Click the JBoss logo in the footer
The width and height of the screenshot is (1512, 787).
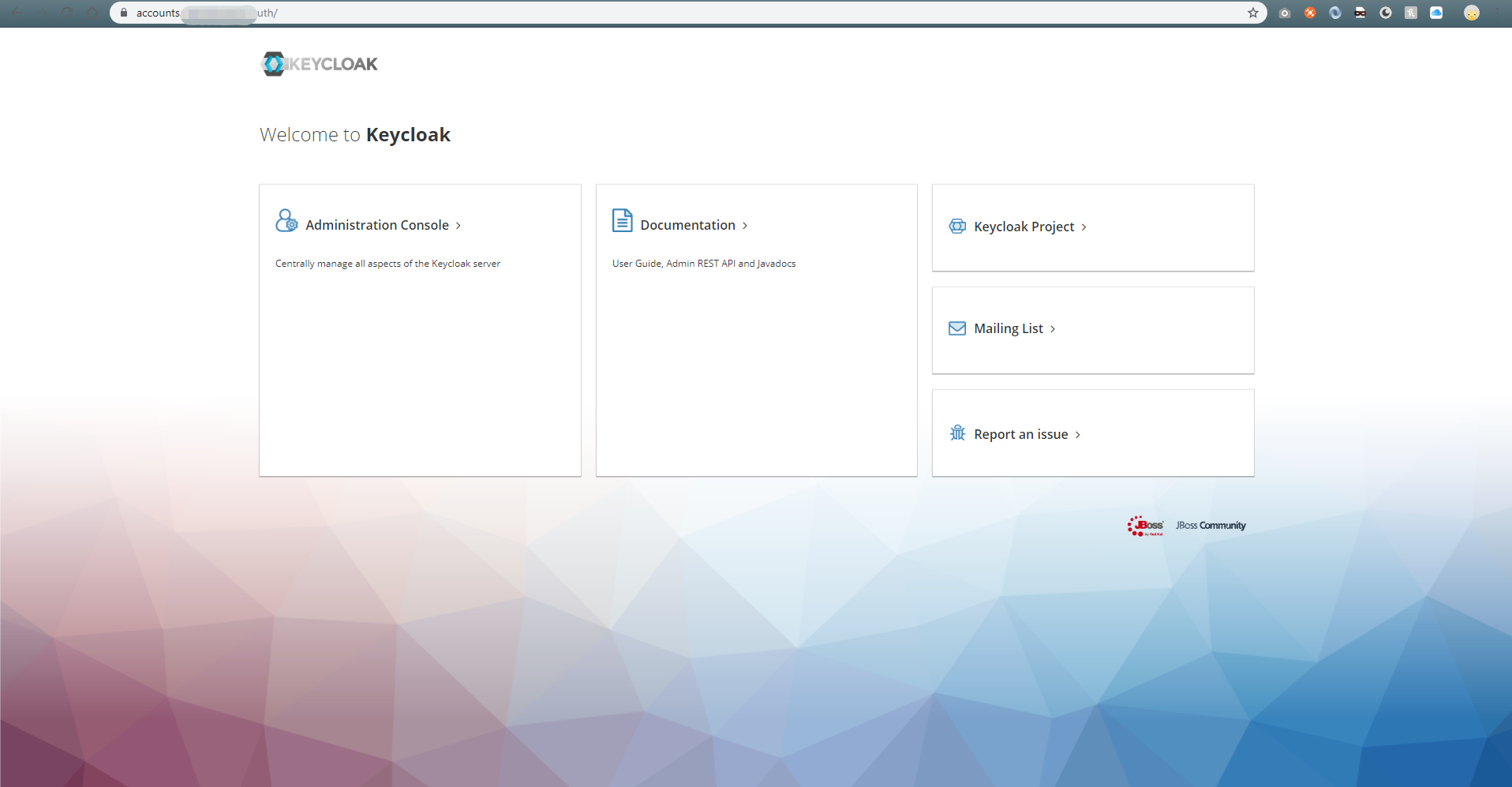click(1145, 526)
